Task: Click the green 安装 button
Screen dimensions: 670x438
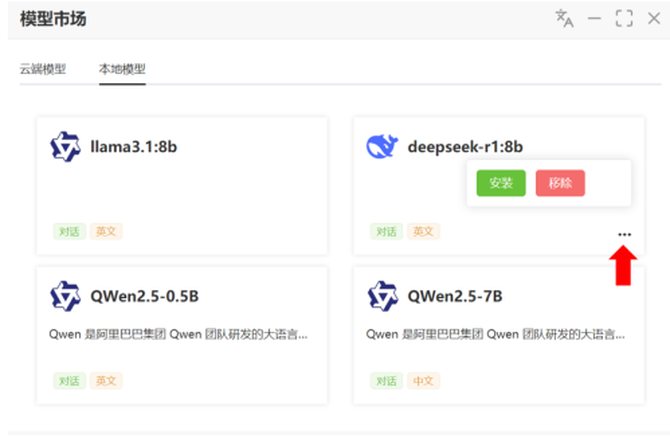Action: point(501,183)
